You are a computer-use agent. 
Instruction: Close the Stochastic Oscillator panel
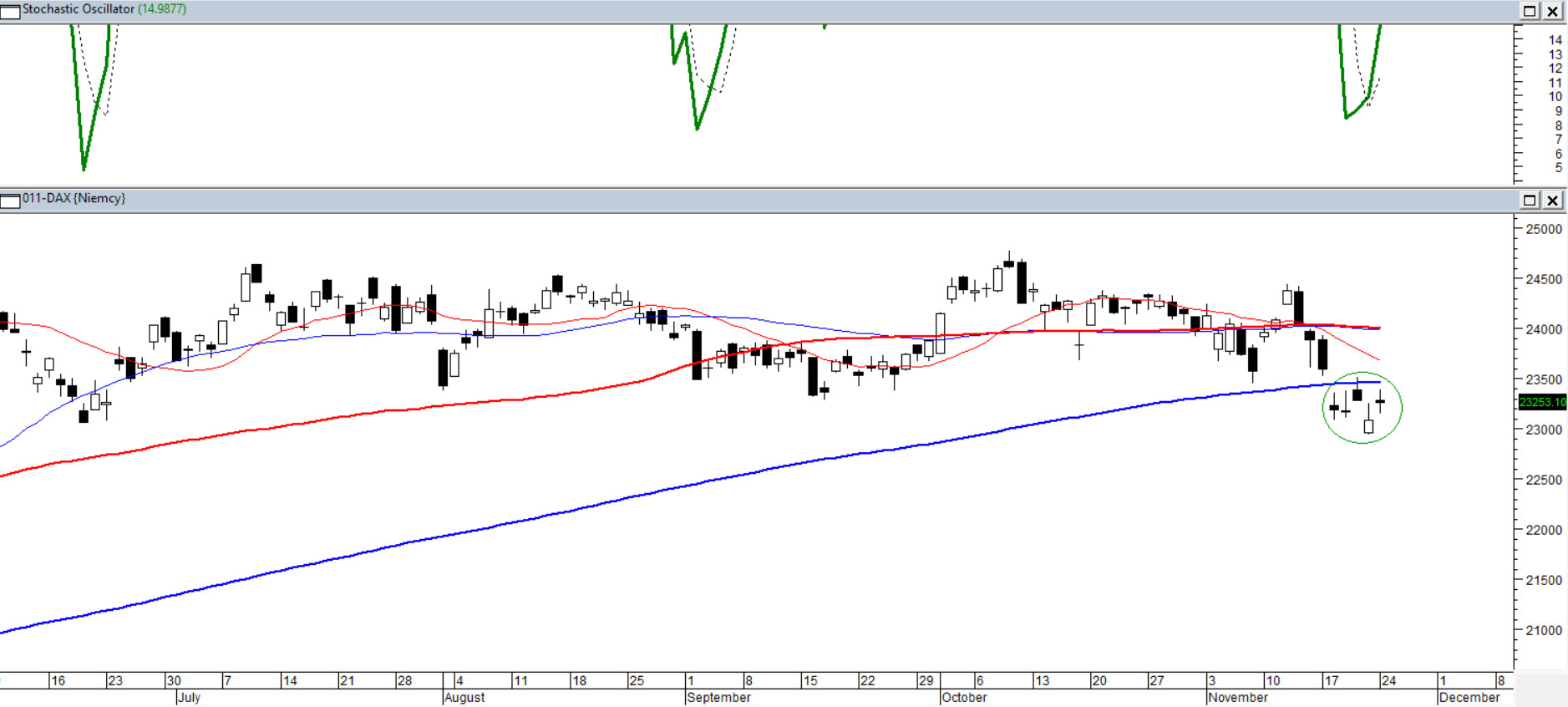1552,11
